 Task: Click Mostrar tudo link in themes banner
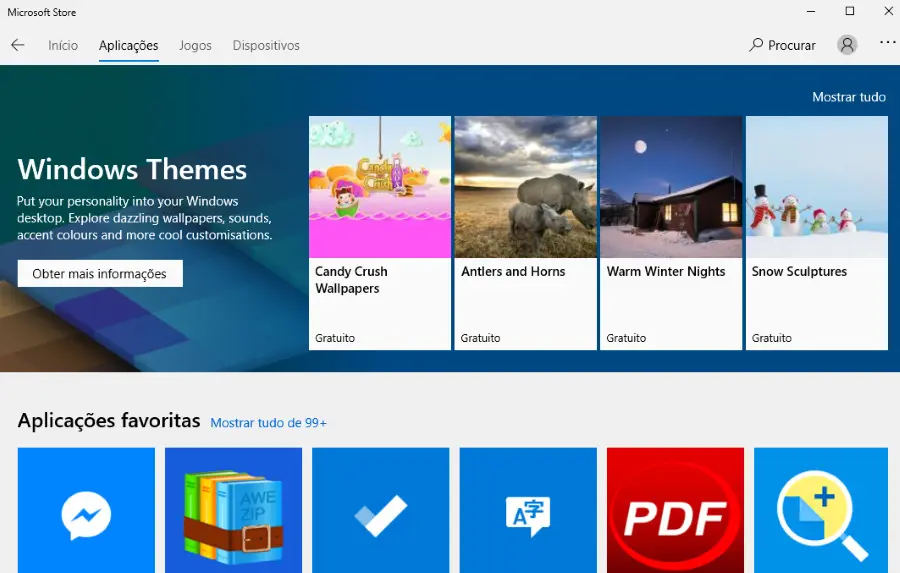click(x=848, y=97)
